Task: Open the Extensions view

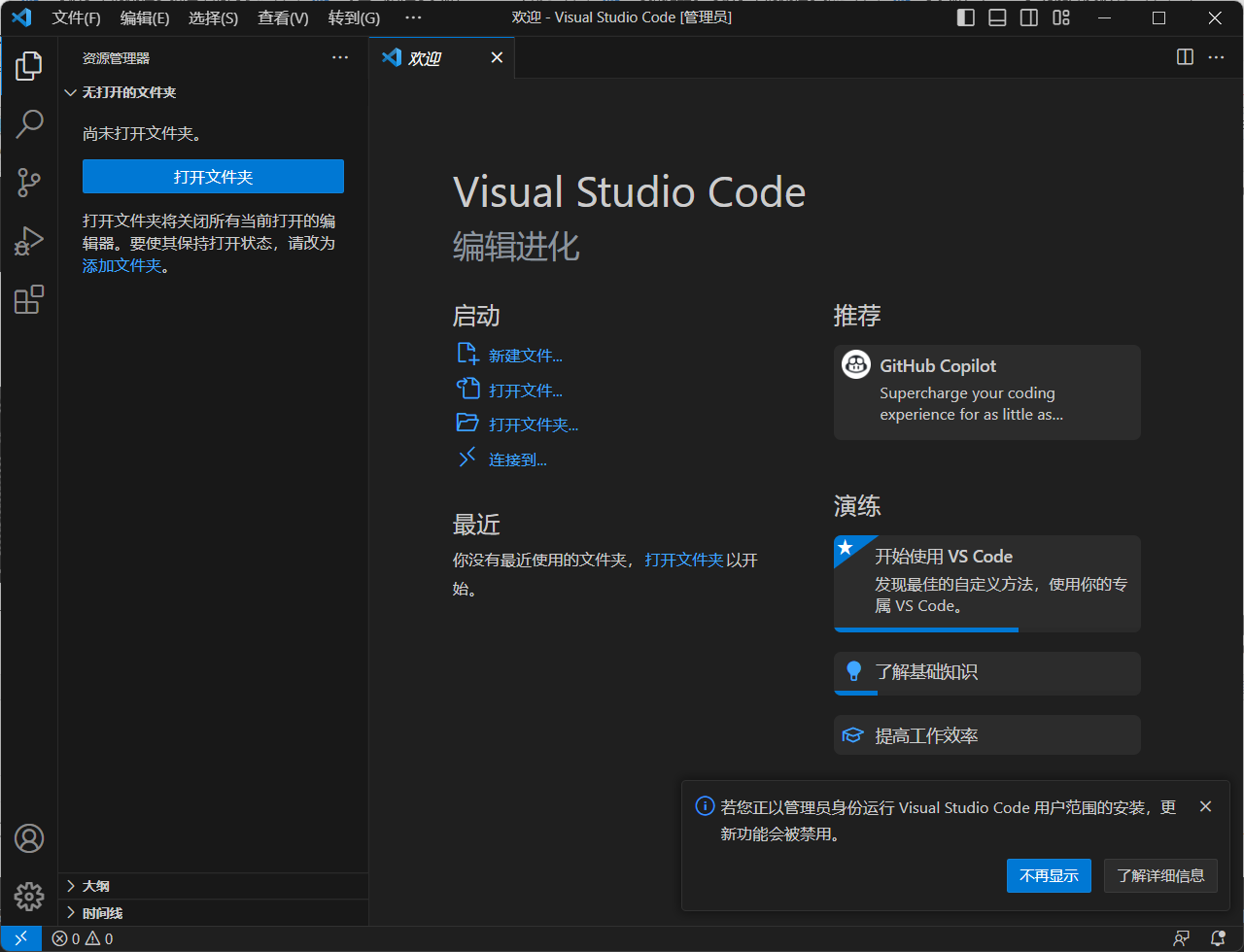Action: [x=29, y=299]
